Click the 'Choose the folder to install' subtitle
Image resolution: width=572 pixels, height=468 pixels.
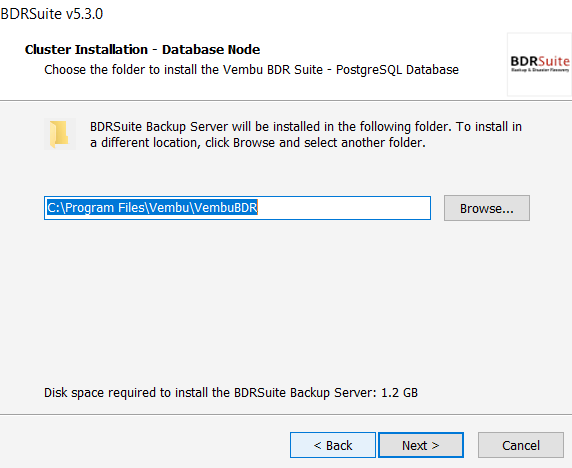251,69
